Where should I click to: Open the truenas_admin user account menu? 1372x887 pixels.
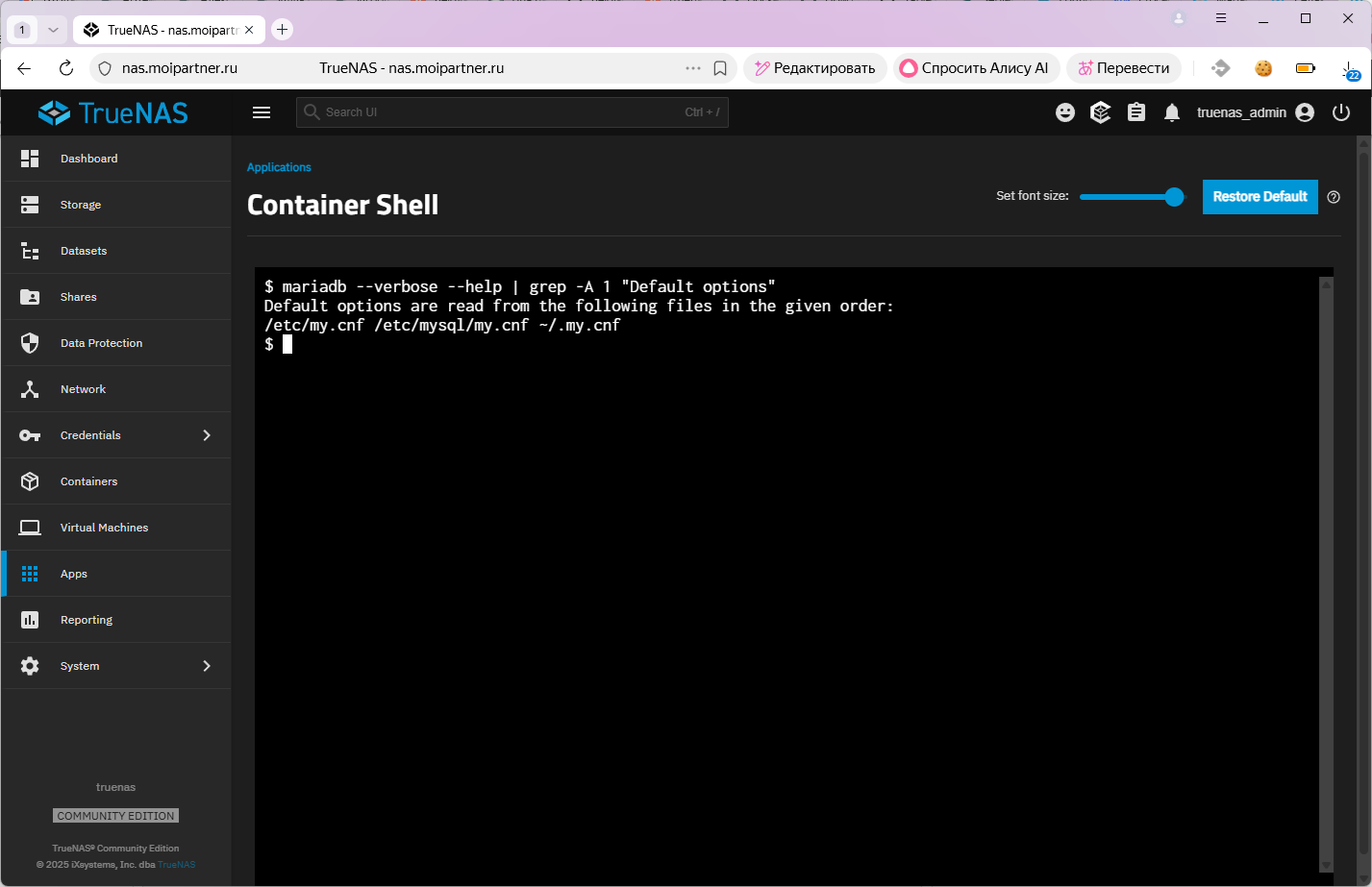1255,112
